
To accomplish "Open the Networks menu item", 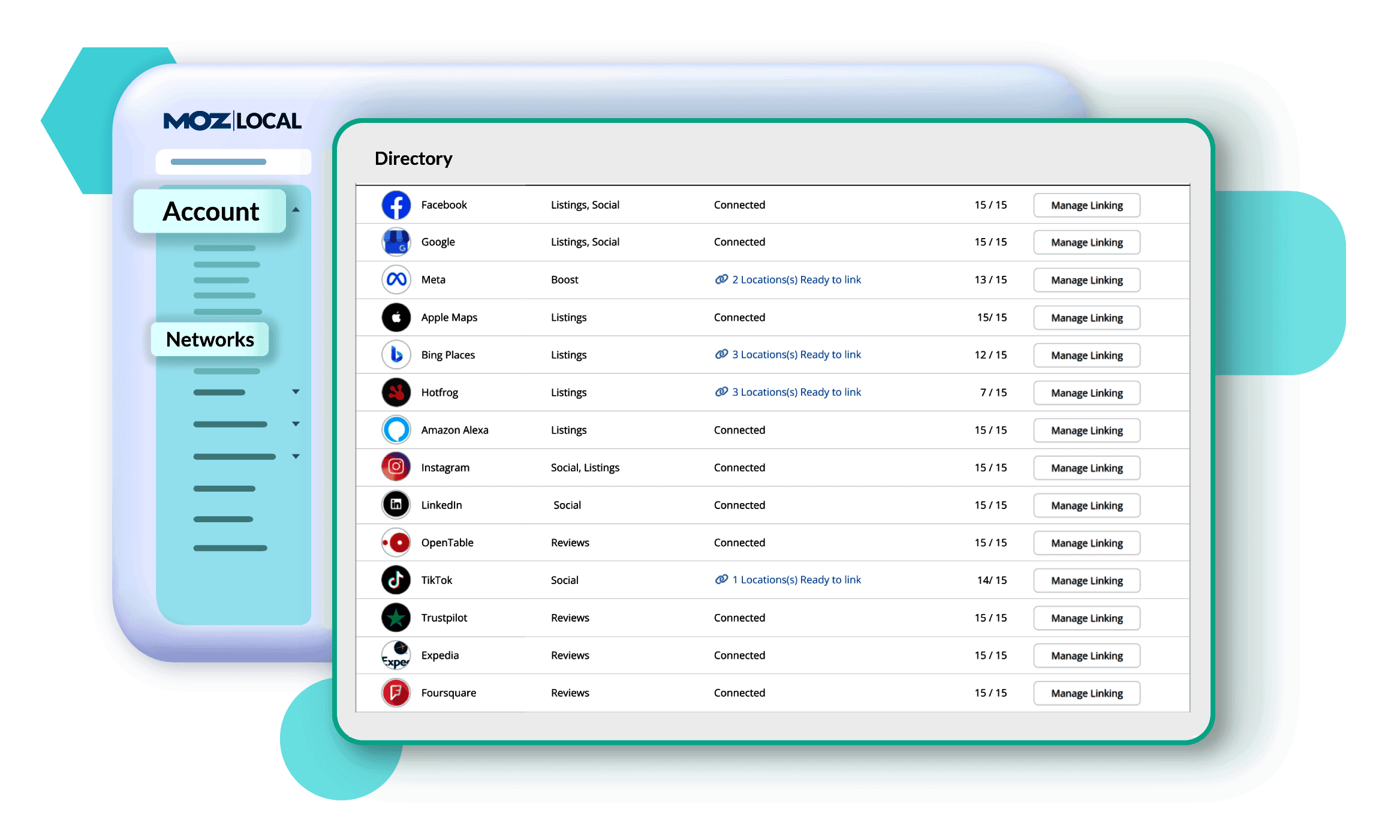I will pos(210,339).
